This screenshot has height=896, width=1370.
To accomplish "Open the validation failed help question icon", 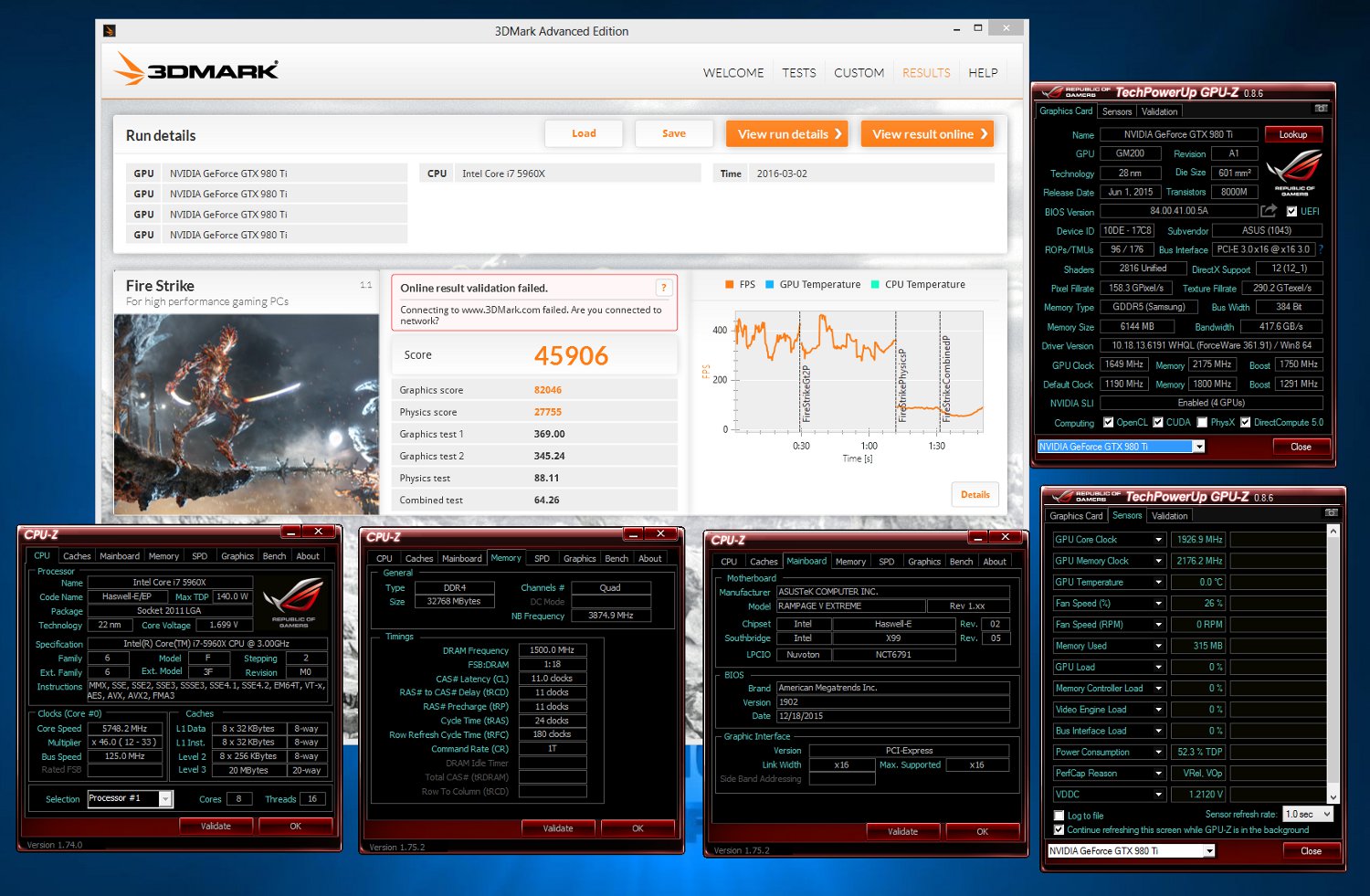I will (x=664, y=288).
